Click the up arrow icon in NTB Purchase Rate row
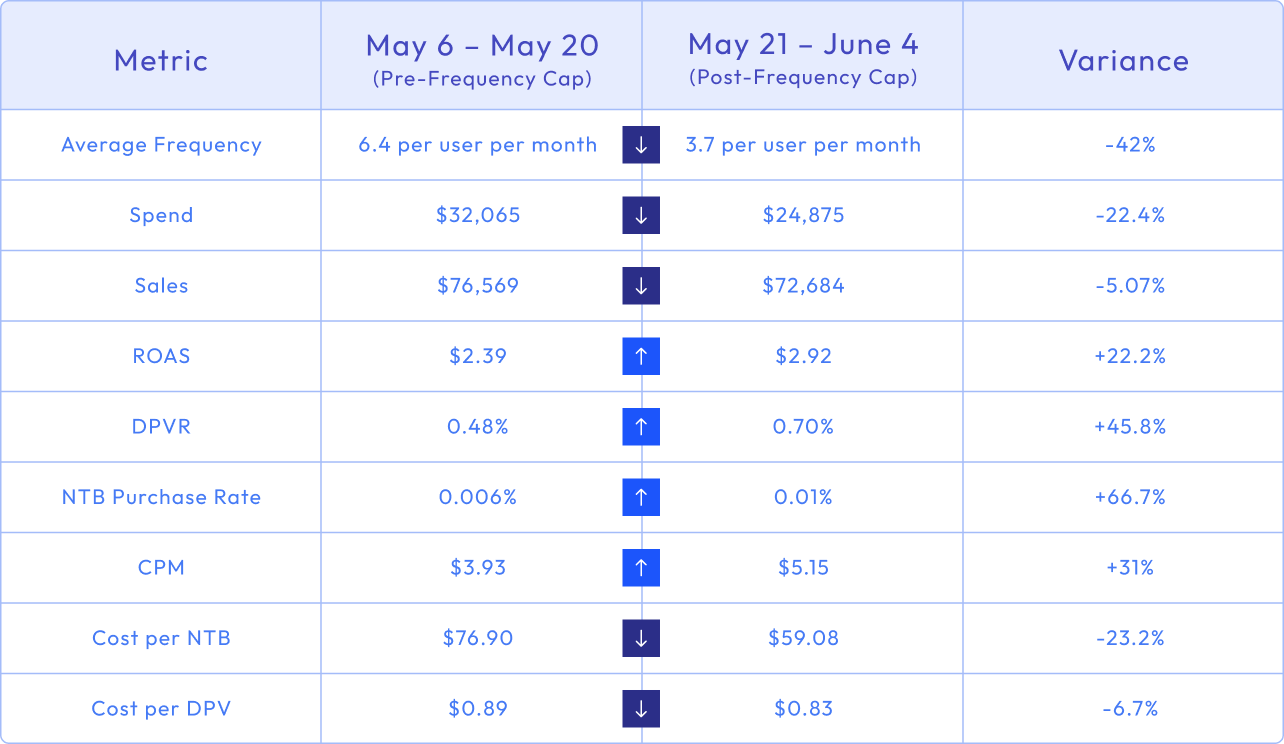Screen dimensions: 1284x744 coord(641,497)
